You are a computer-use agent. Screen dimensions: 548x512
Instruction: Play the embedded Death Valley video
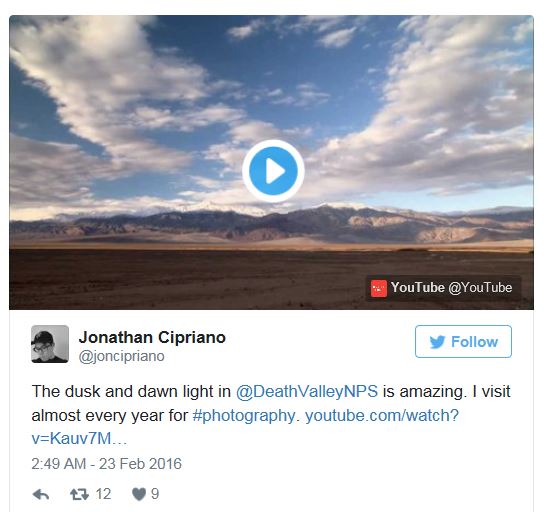click(273, 171)
